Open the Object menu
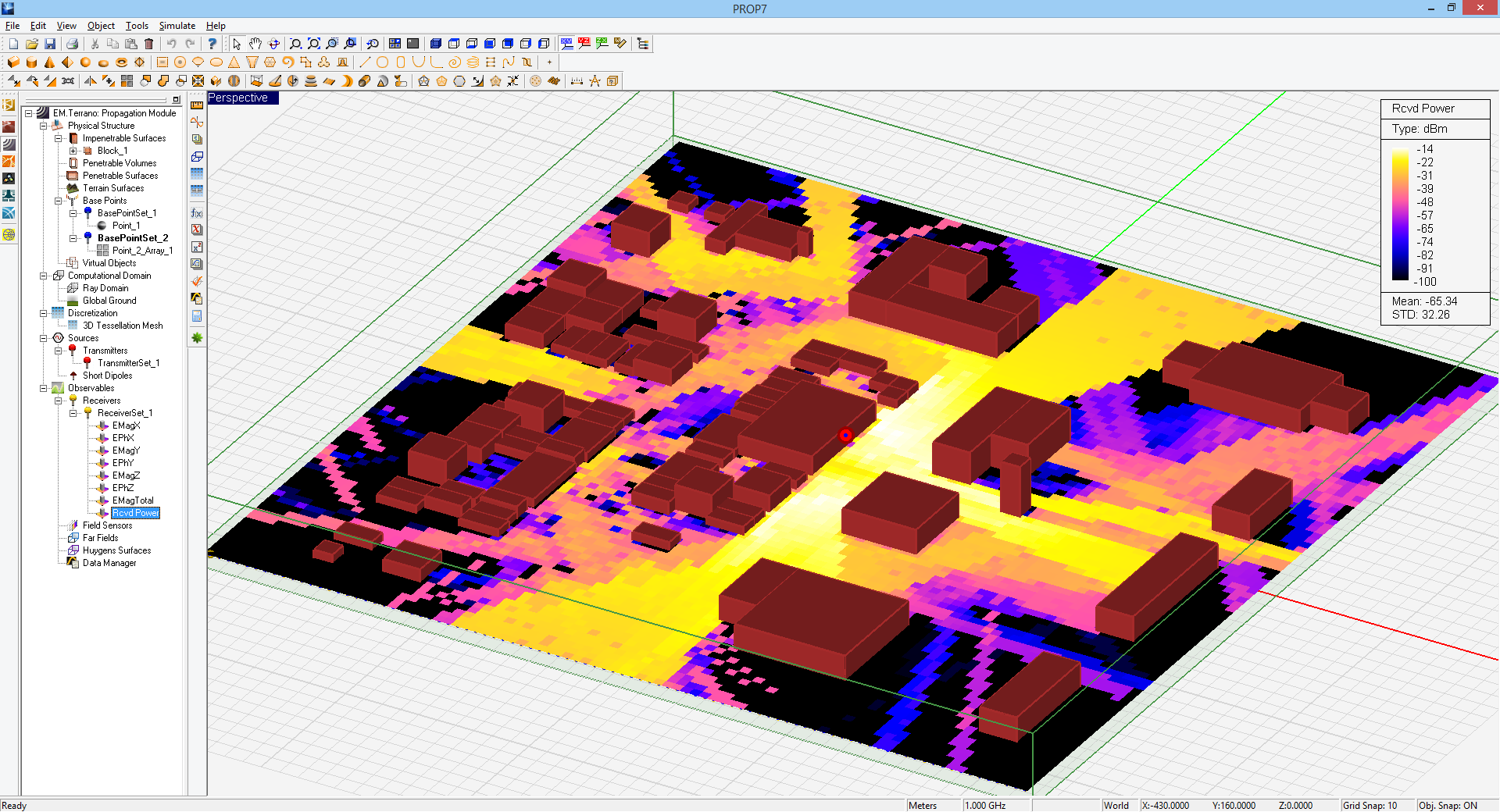This screenshot has width=1500, height=812. [101, 26]
